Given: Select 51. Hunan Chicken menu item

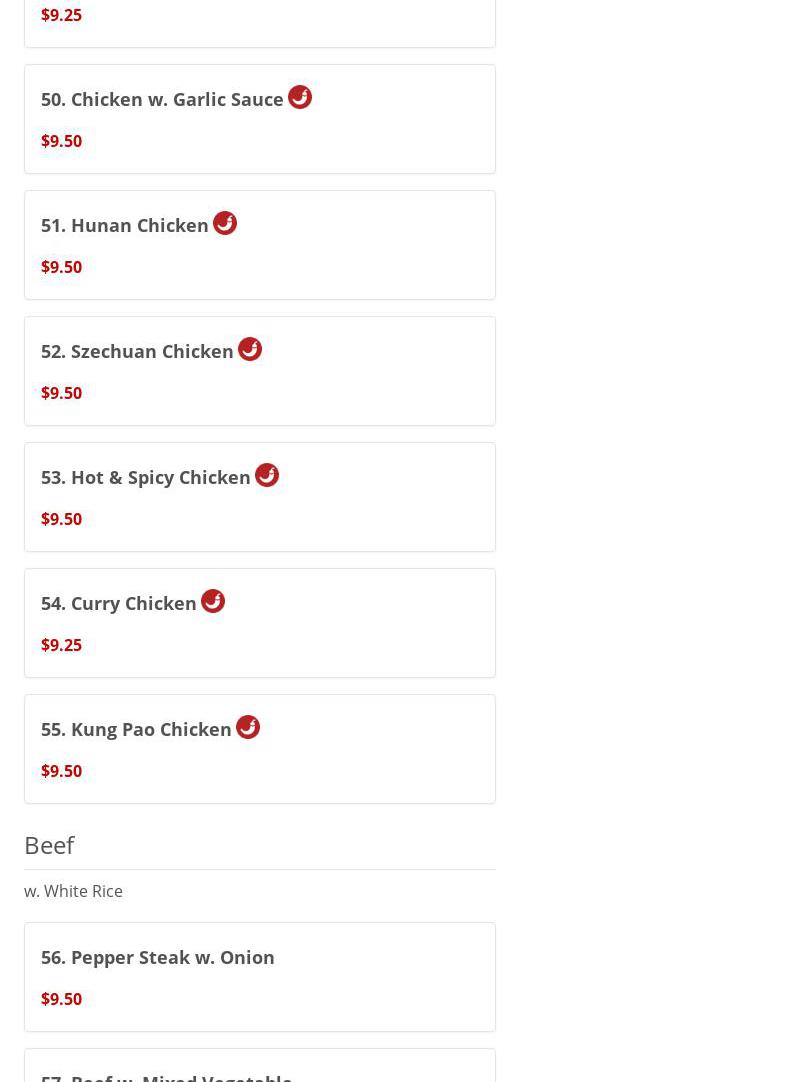Looking at the screenshot, I should click(x=125, y=225).
